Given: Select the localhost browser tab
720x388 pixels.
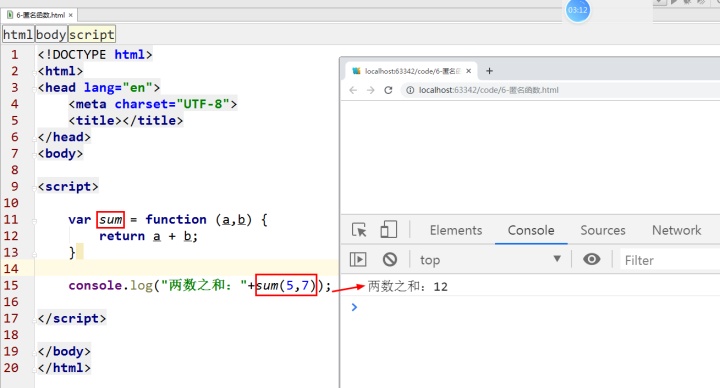Looking at the screenshot, I should (411, 71).
